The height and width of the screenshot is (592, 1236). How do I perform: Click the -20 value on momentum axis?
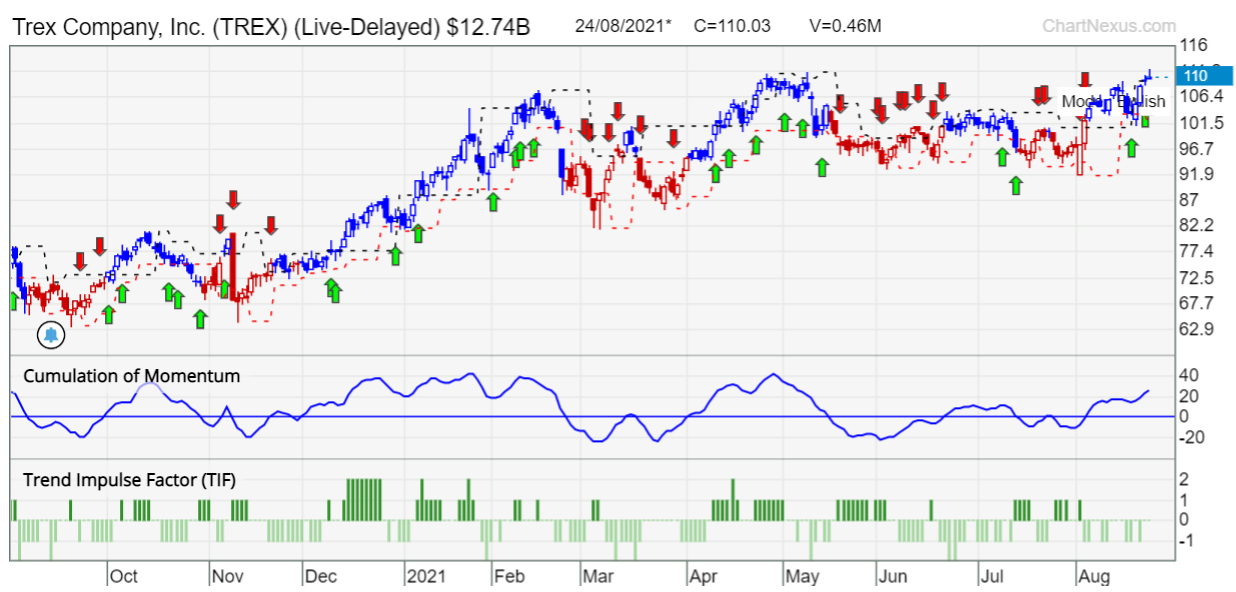click(1194, 437)
